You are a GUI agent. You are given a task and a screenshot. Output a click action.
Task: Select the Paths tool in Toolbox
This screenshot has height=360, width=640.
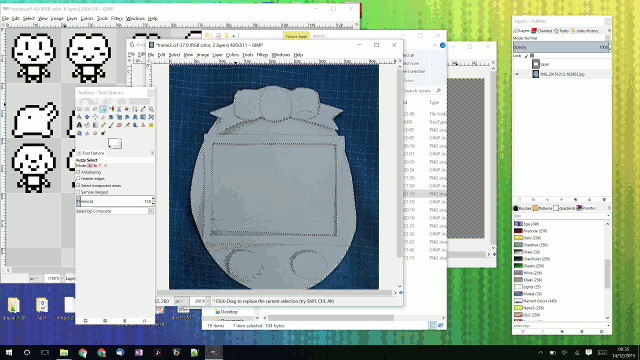(x=135, y=109)
